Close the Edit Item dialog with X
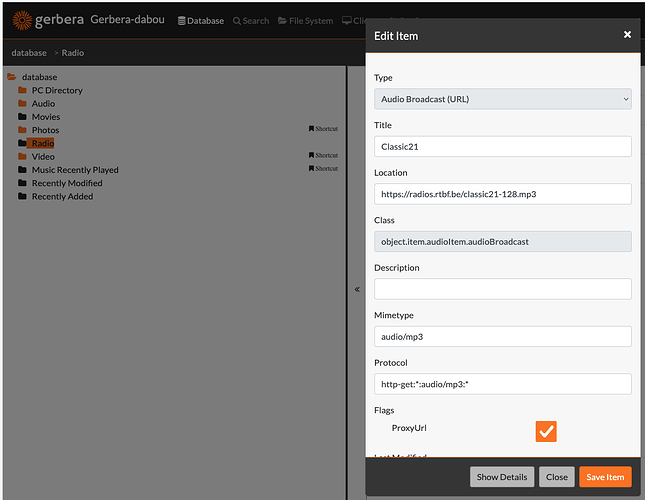 (627, 34)
